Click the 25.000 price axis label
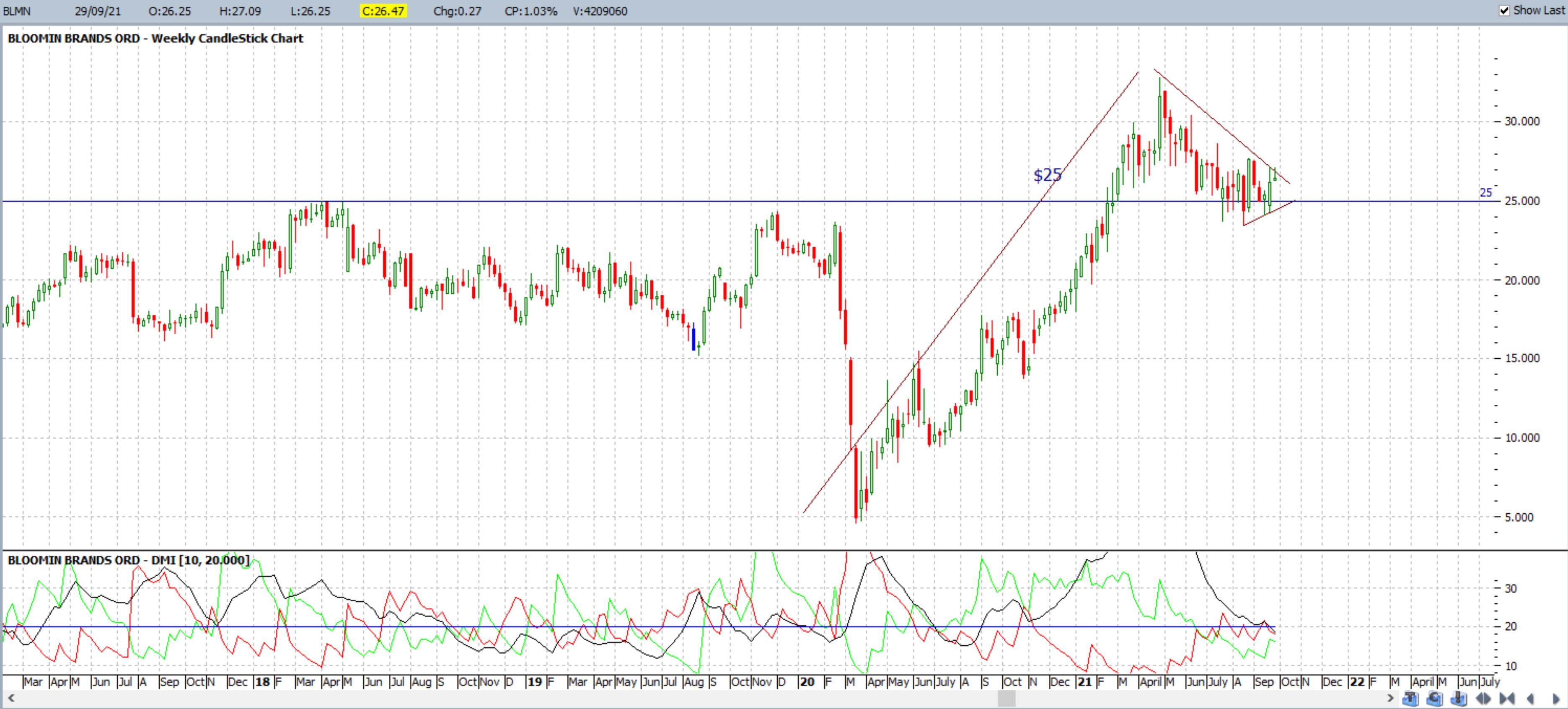 point(1522,201)
